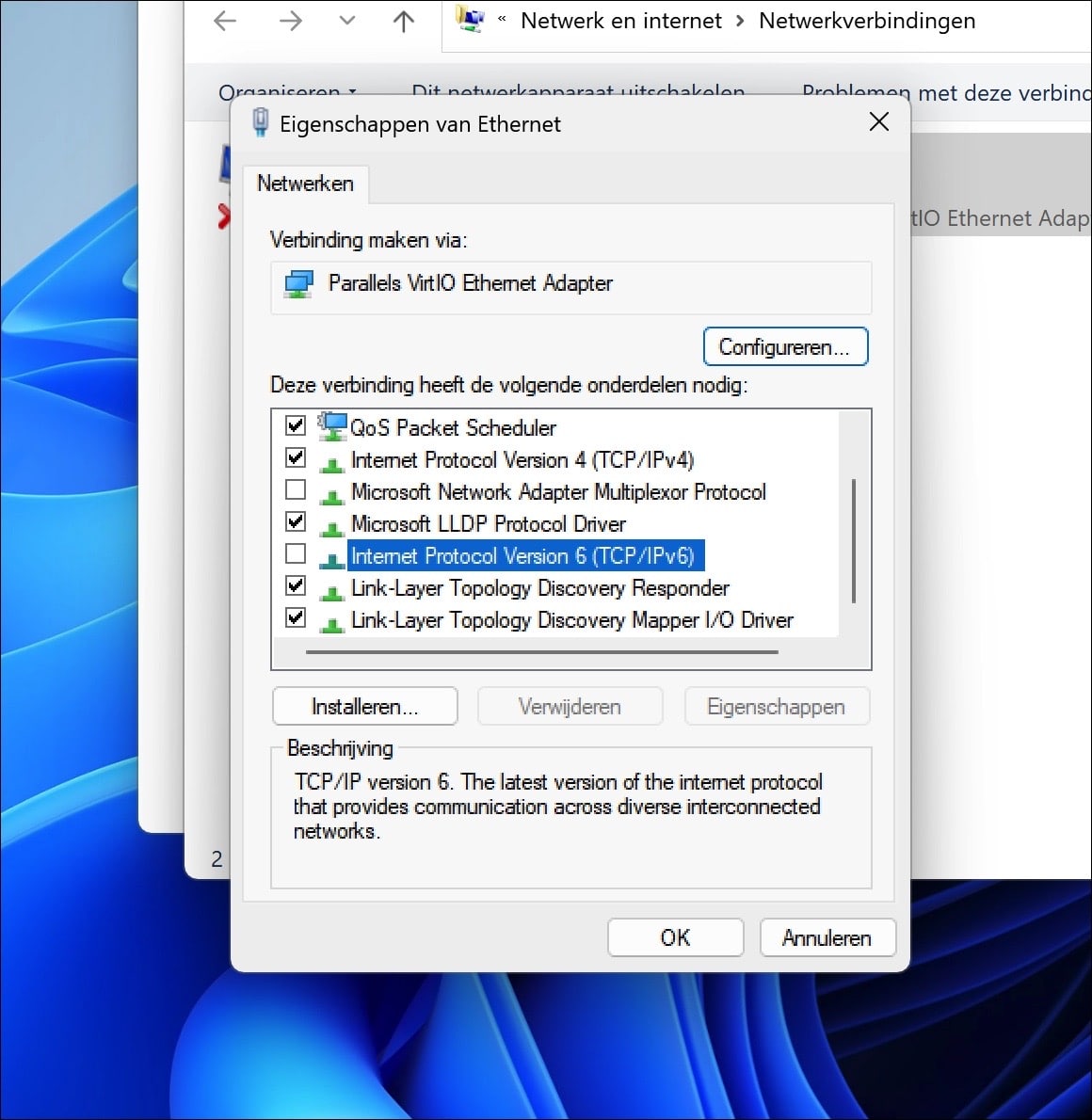Select the Netwerken tab
Viewport: 1092px width, 1120px height.
click(305, 184)
